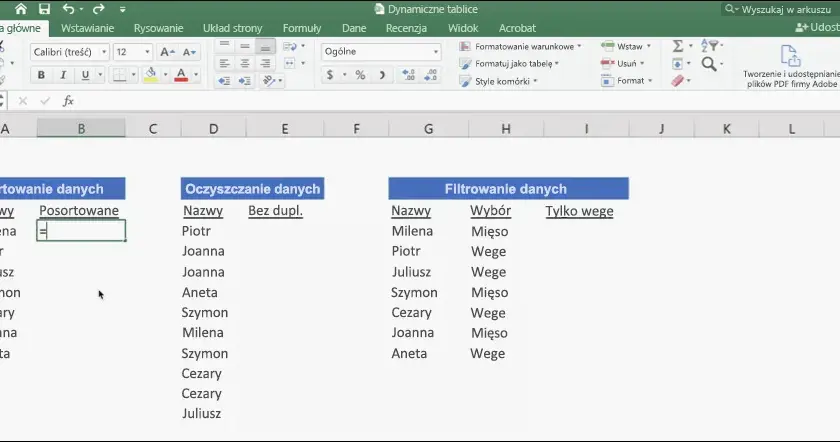
Task: Open Style komórki menu
Action: (498, 81)
